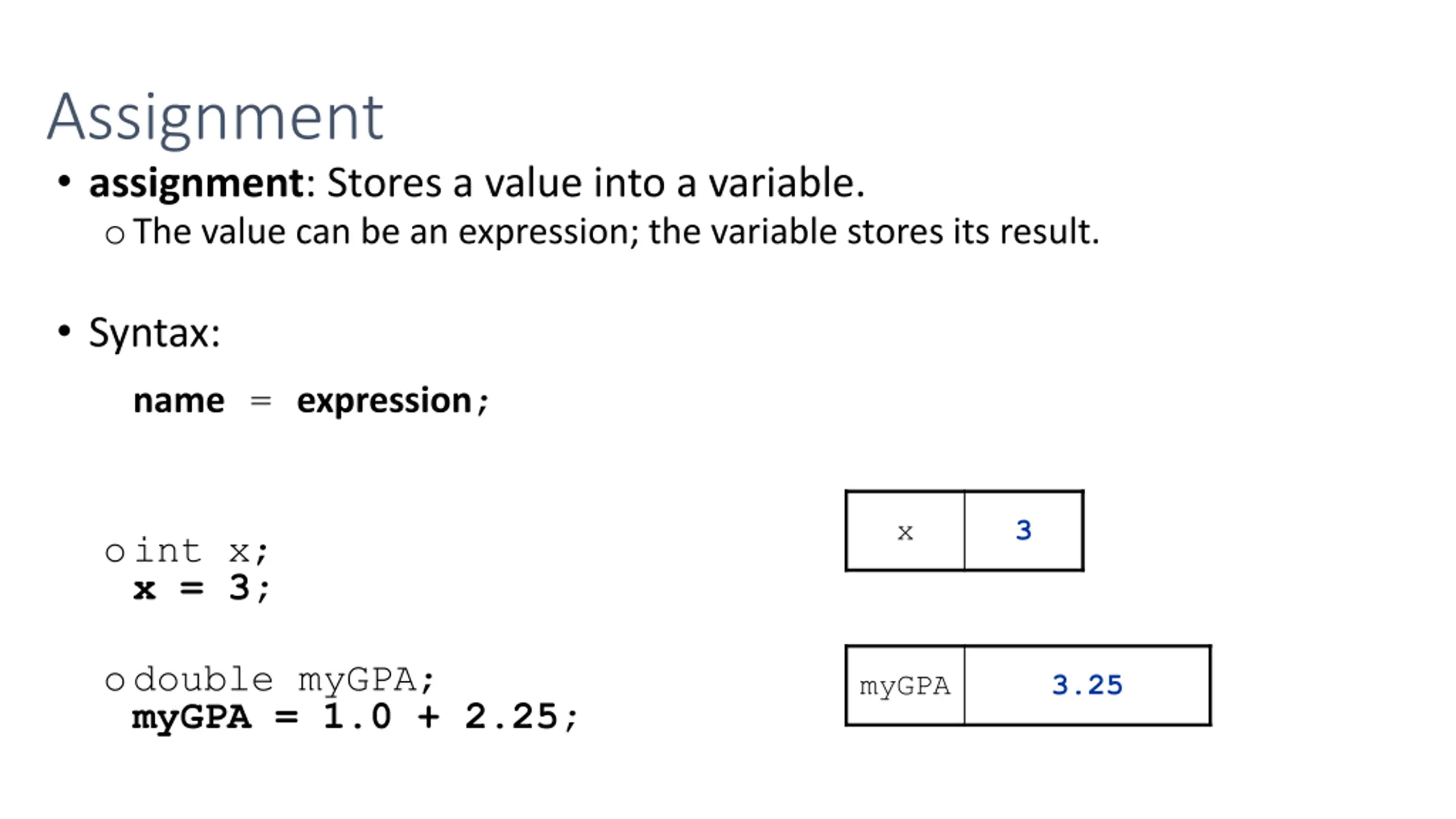This screenshot has height=819, width=1456.
Task: Click the bold "name" in the syntax line
Action: click(179, 401)
